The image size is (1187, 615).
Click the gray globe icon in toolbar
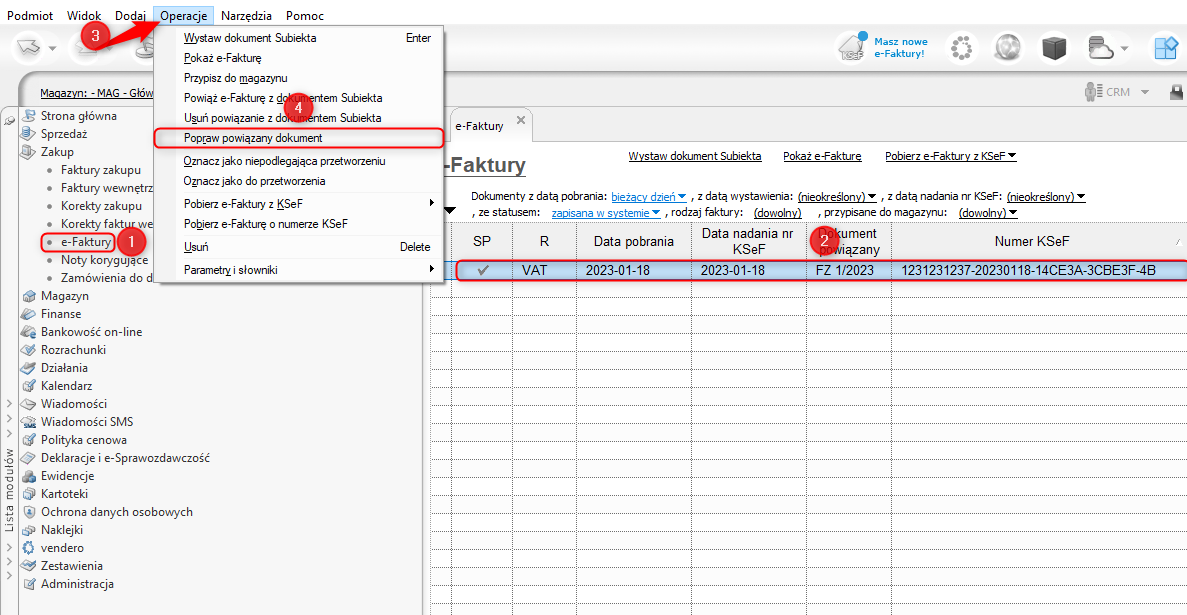tap(1007, 47)
